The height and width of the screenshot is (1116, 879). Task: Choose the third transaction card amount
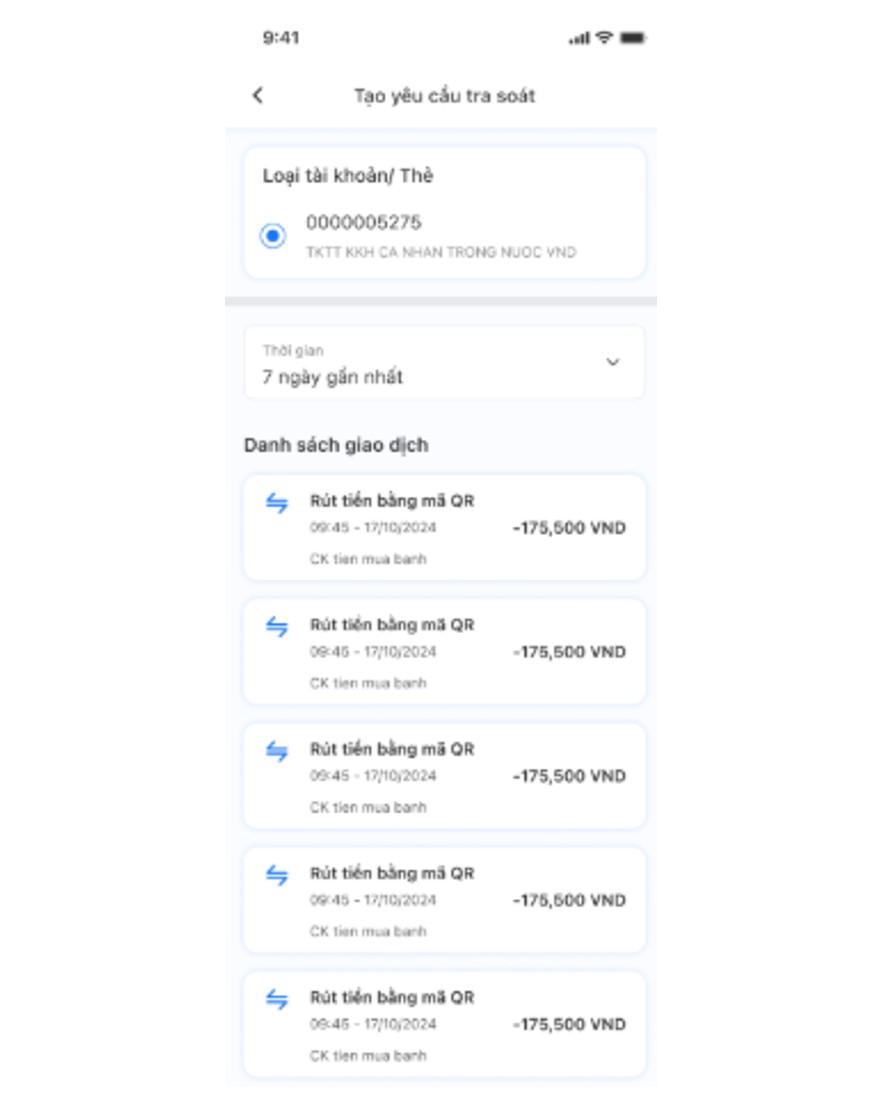(x=569, y=776)
